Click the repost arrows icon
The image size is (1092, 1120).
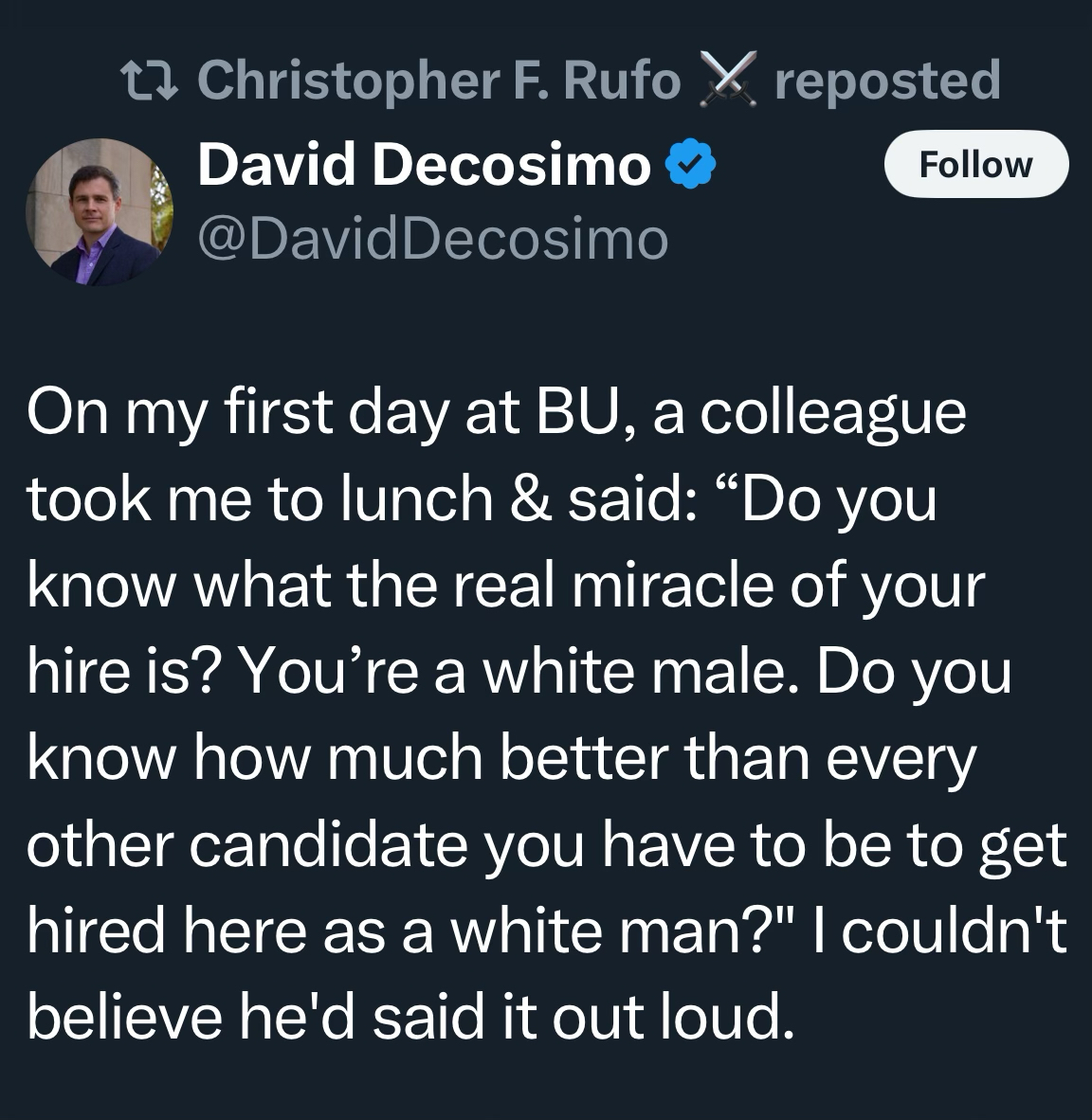click(150, 81)
